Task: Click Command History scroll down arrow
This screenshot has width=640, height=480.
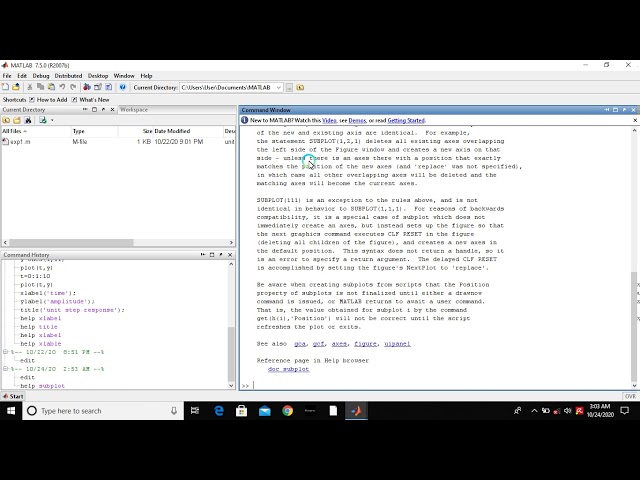Action: click(x=231, y=386)
